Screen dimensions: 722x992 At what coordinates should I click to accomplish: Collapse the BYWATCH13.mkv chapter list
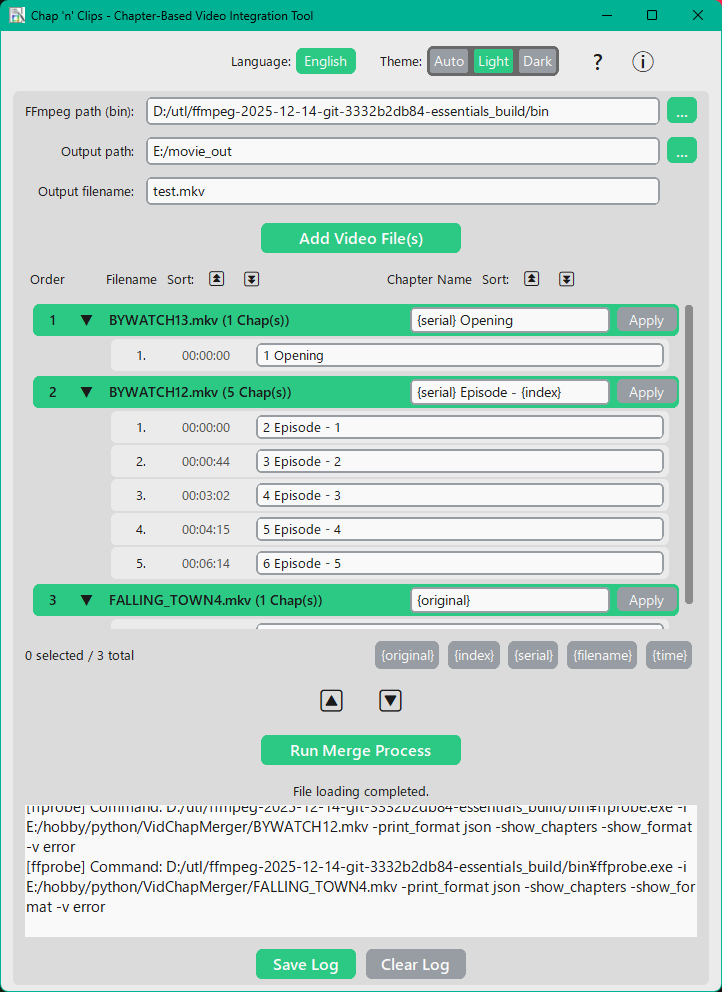click(87, 320)
